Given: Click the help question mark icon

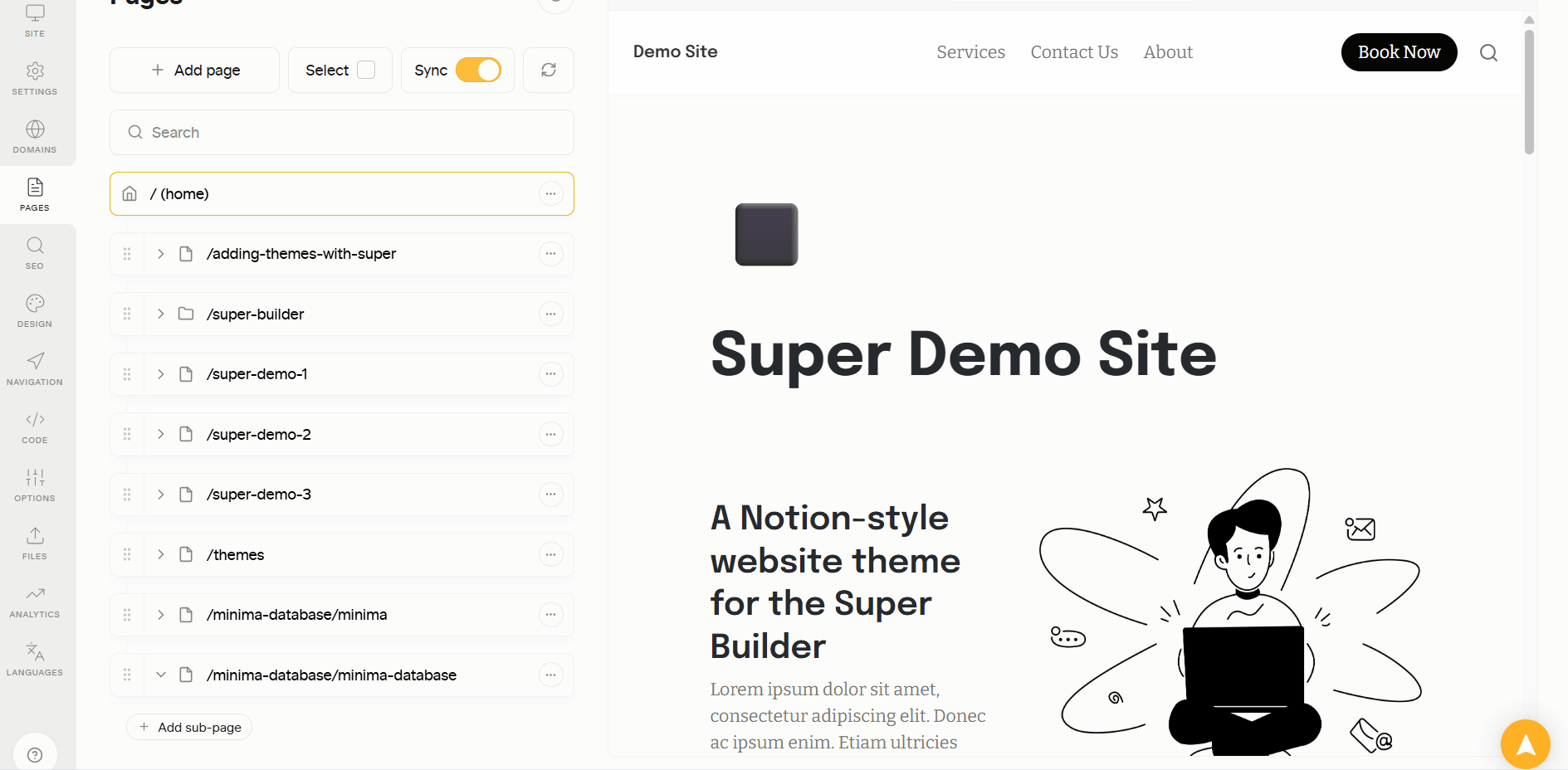Looking at the screenshot, I should [35, 754].
